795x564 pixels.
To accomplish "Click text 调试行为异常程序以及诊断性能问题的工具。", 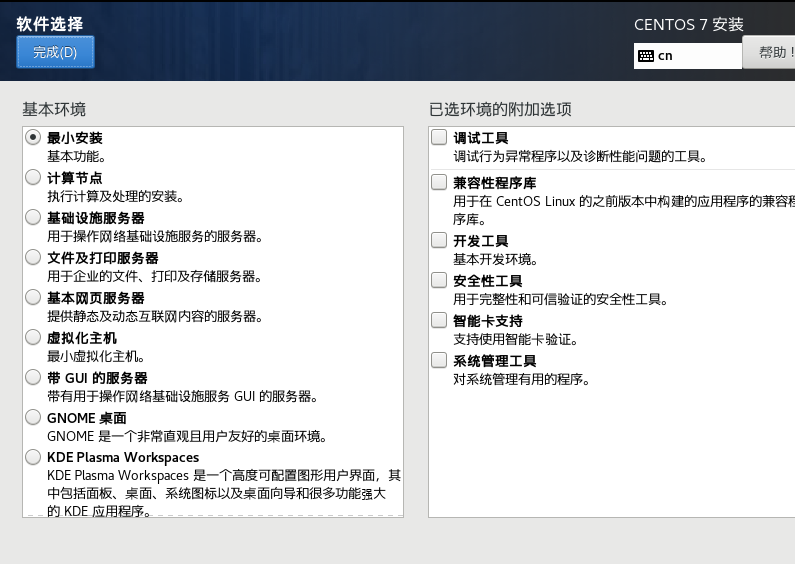I will [581, 156].
